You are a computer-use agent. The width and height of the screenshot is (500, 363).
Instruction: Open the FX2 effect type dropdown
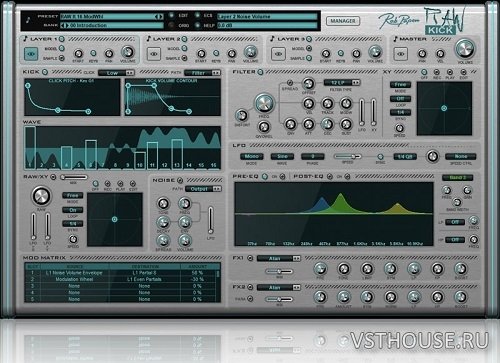pyautogui.click(x=279, y=287)
